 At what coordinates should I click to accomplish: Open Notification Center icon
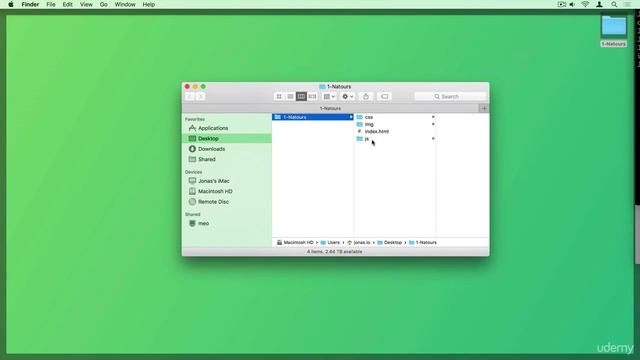coord(628,4)
